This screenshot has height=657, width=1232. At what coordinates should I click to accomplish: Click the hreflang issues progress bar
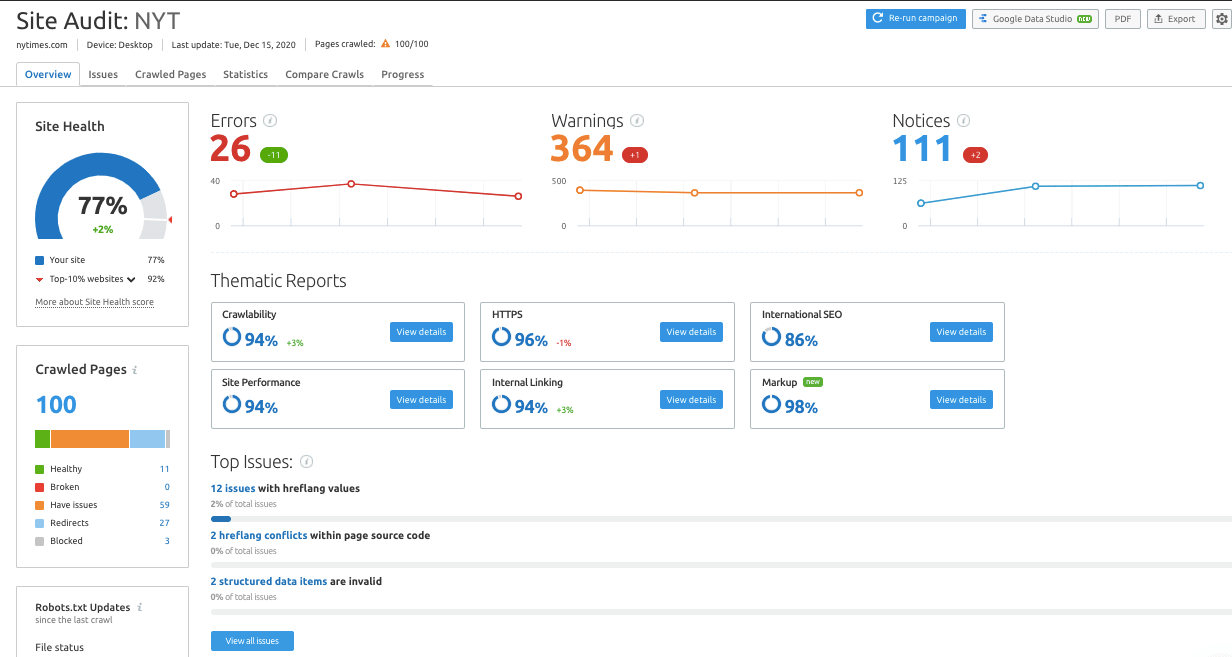[x=721, y=519]
